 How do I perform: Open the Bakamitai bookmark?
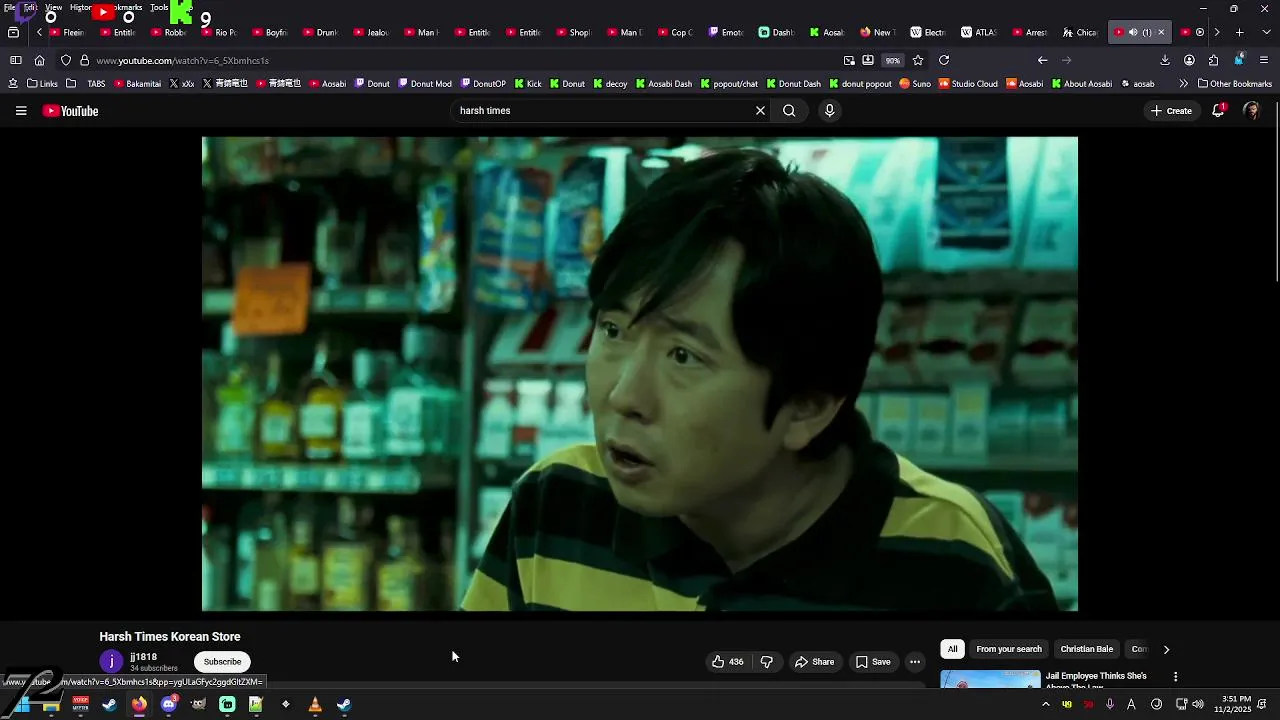pyautogui.click(x=137, y=84)
